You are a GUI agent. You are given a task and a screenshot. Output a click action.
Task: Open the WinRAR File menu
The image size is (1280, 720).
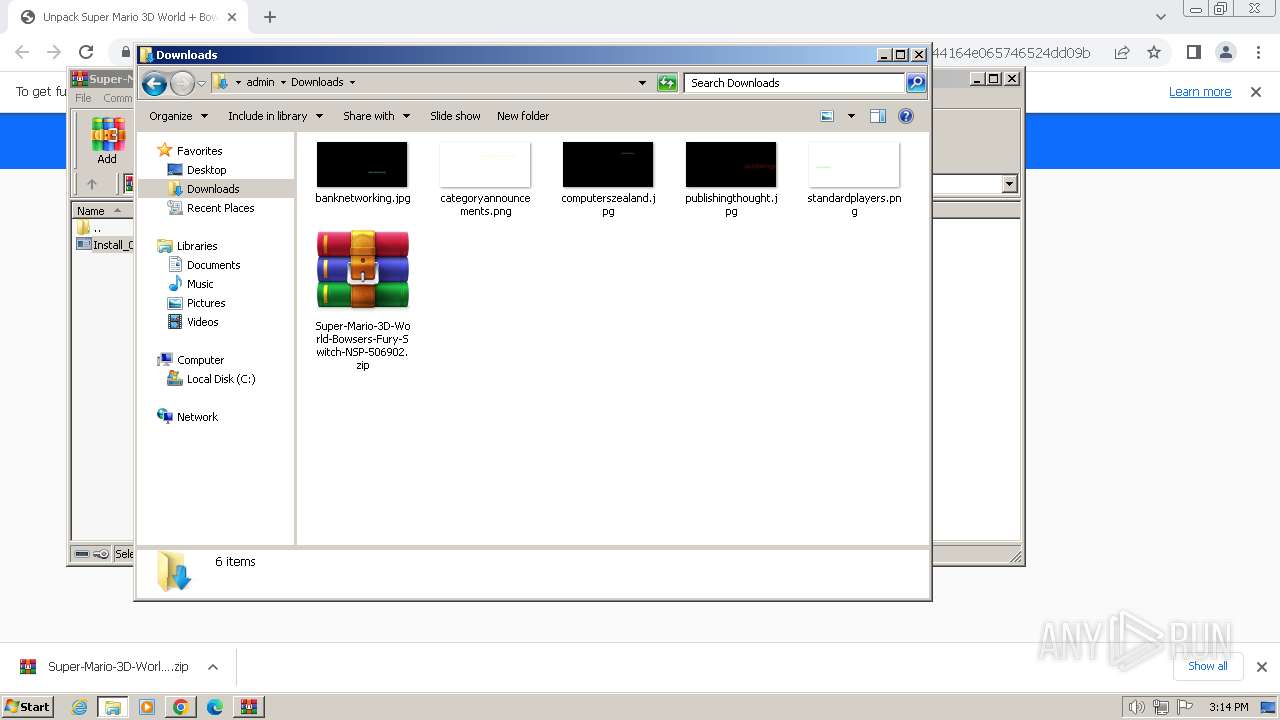coord(83,98)
